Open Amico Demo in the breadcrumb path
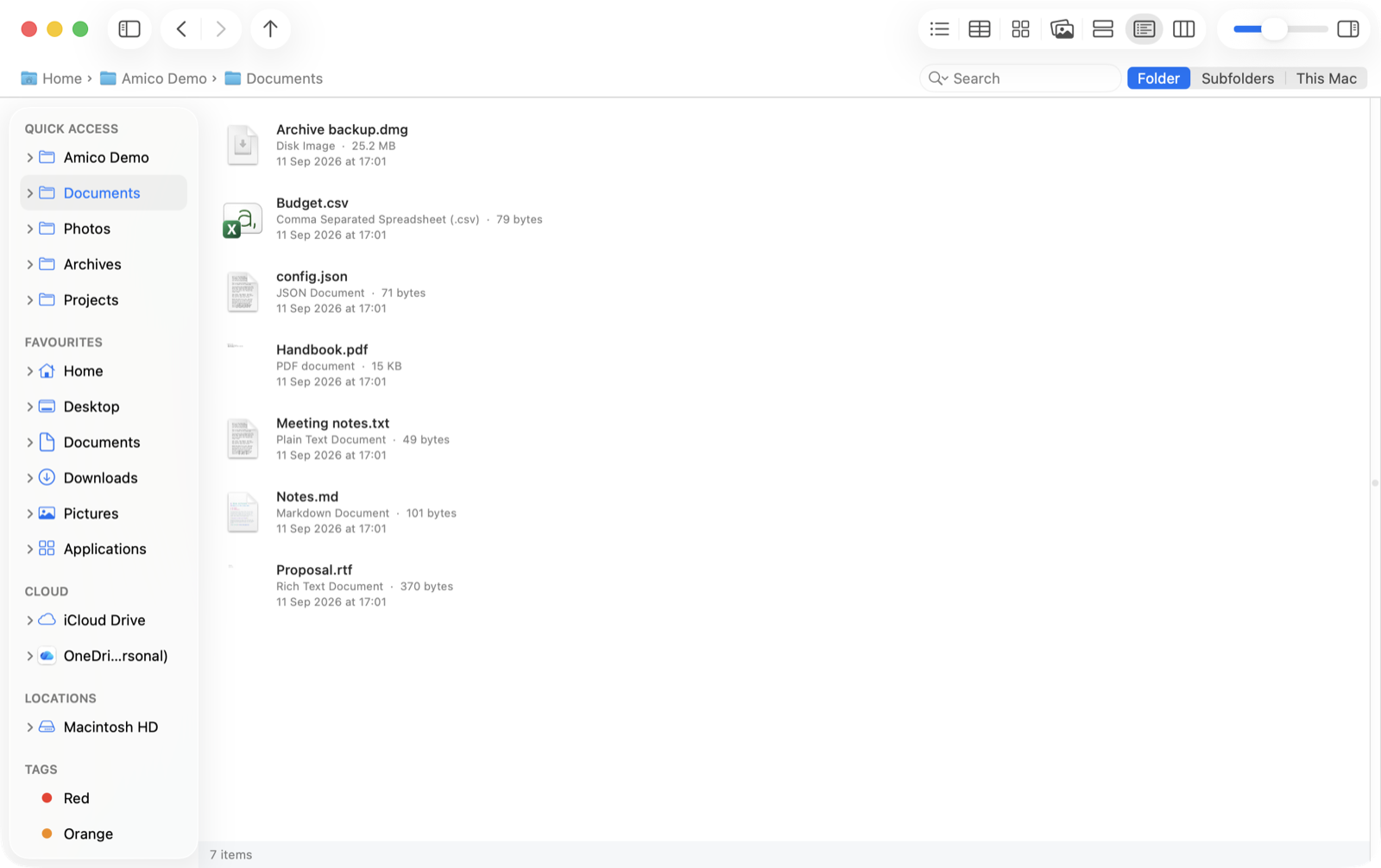Viewport: 1381px width, 868px height. (x=154, y=79)
